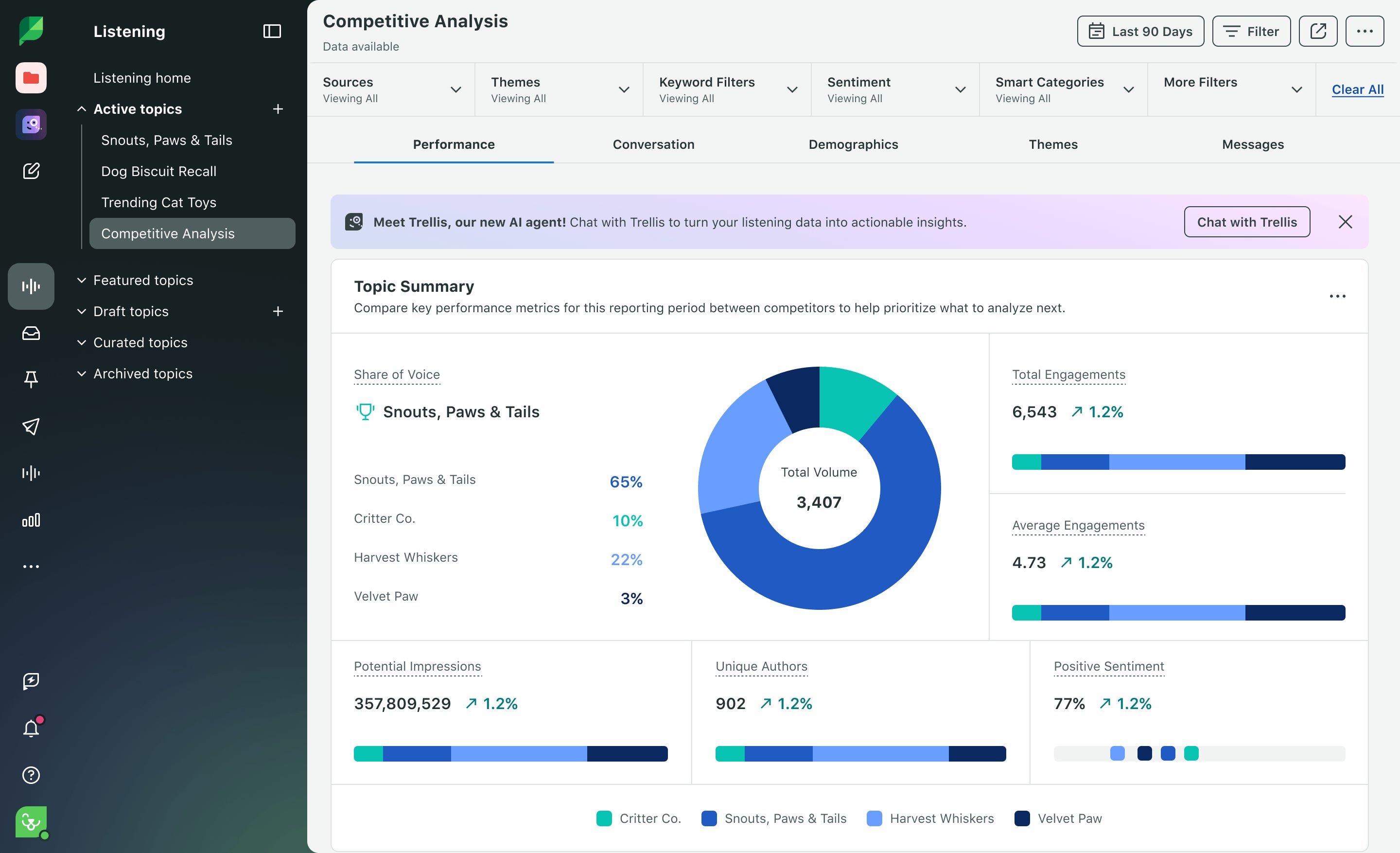
Task: Select the Dog Biscuit Recall topic
Action: click(x=159, y=171)
